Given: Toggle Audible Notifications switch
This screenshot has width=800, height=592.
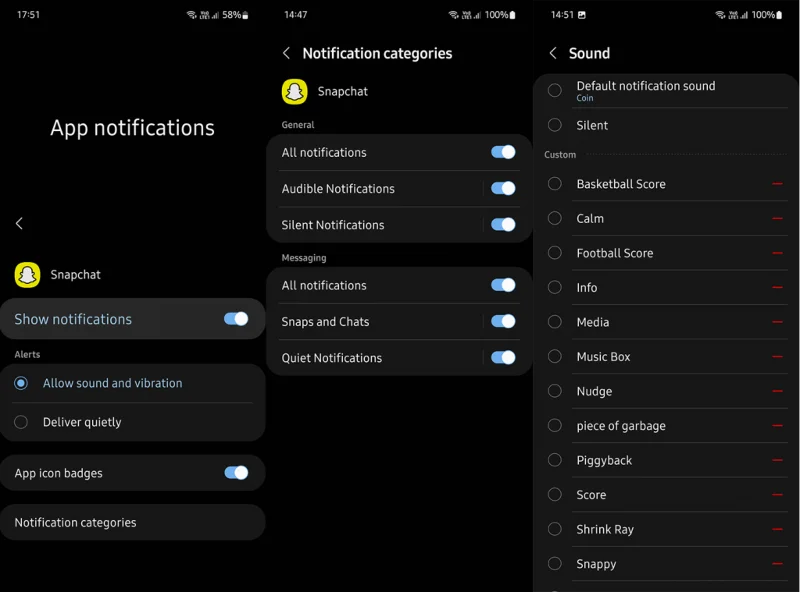Looking at the screenshot, I should (x=503, y=188).
